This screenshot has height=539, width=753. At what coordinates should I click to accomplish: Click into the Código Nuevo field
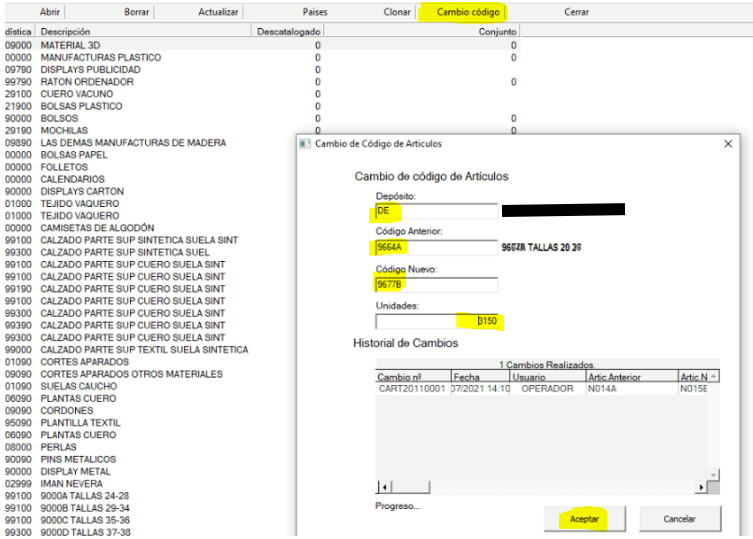coord(436,285)
